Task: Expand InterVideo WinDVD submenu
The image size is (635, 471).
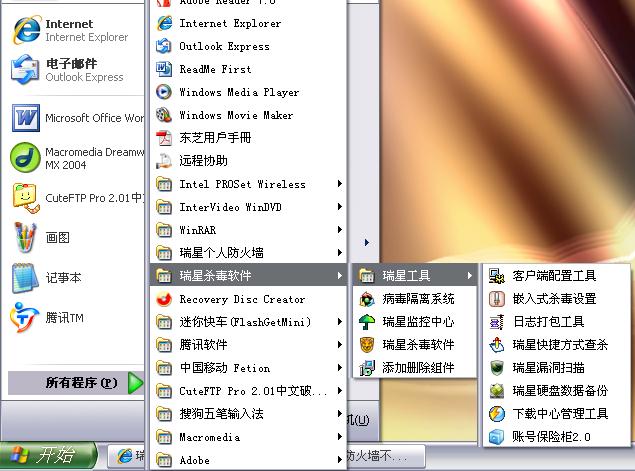Action: click(248, 207)
